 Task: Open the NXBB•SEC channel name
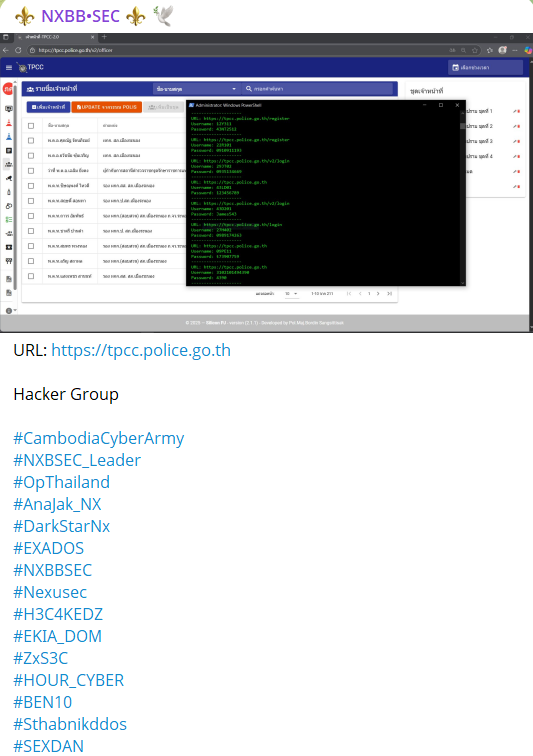coord(80,16)
